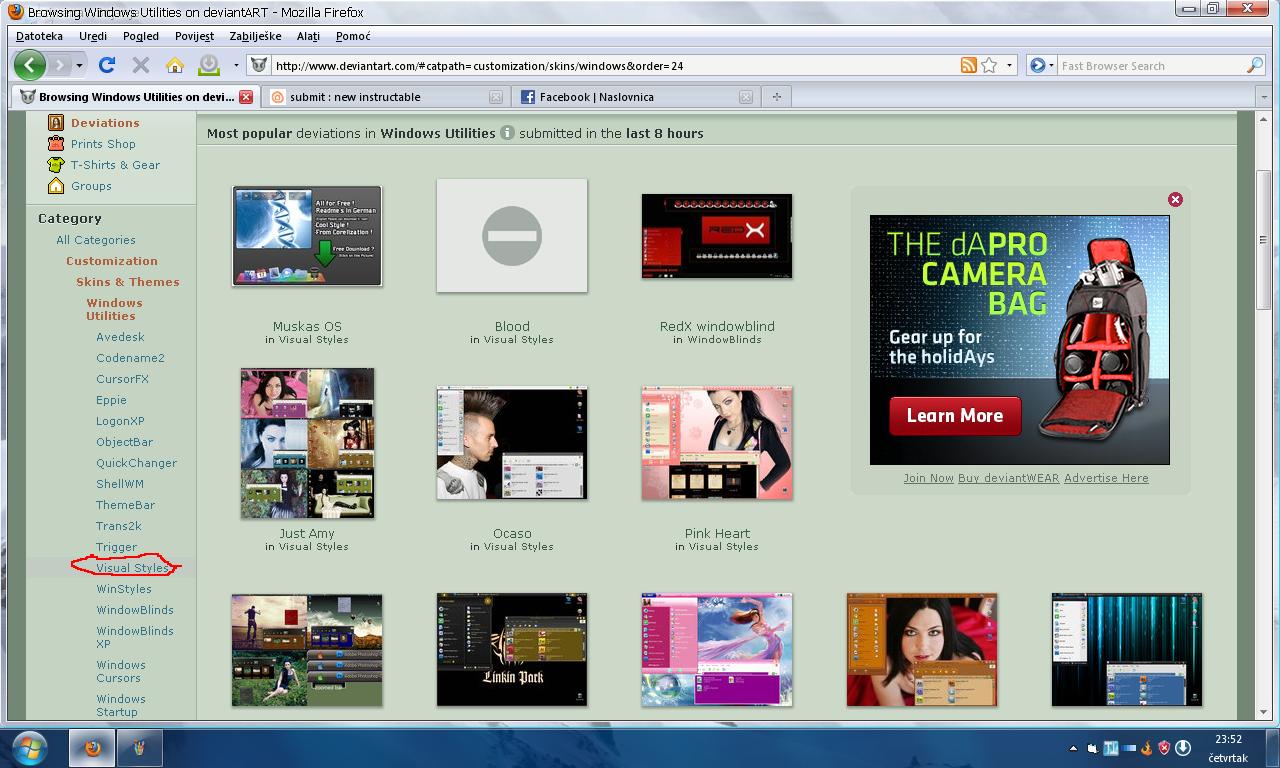Image resolution: width=1280 pixels, height=768 pixels.
Task: Bookmark this page with the star icon
Action: click(x=989, y=65)
